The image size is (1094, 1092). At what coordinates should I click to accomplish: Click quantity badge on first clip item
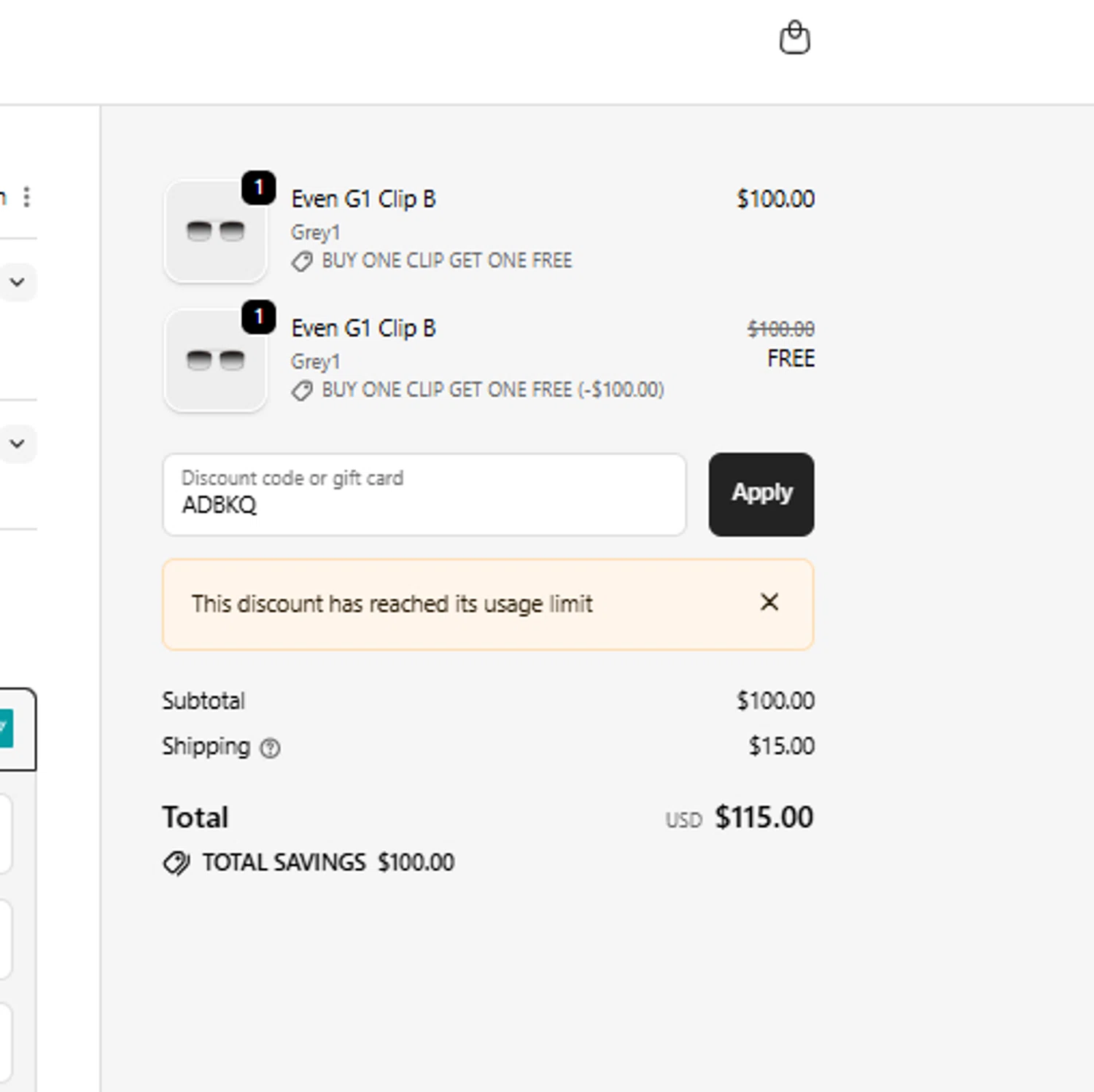point(258,188)
